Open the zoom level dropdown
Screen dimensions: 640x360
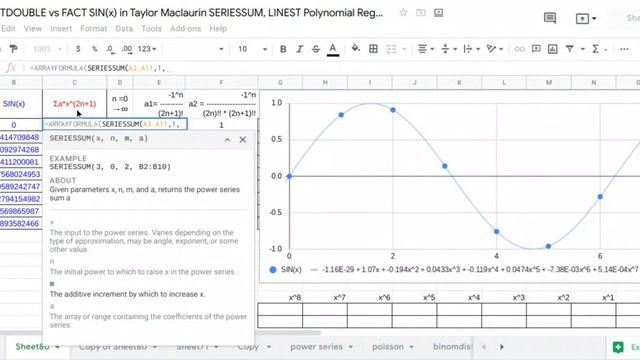click(x=47, y=49)
